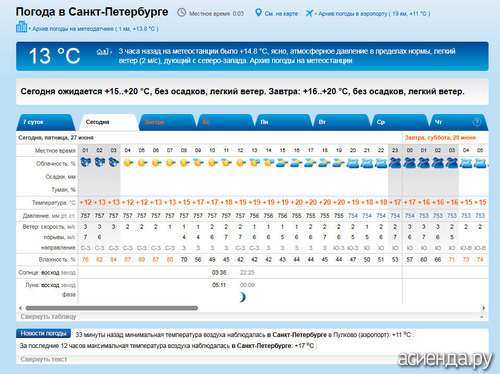
Task: Collapse news via Свернуть текст
Action: pyautogui.click(x=44, y=359)
